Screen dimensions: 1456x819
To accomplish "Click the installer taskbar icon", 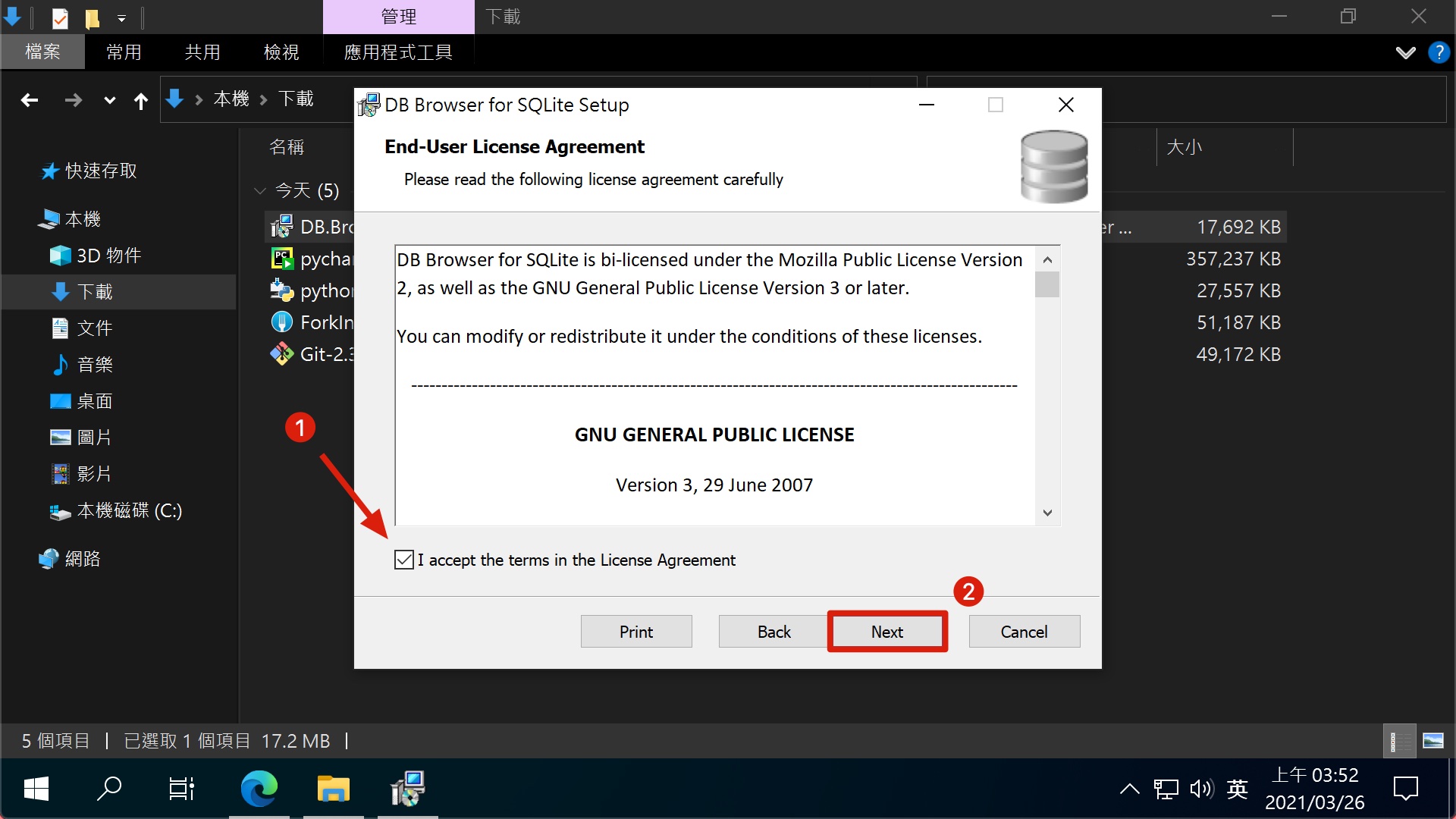I will click(407, 789).
